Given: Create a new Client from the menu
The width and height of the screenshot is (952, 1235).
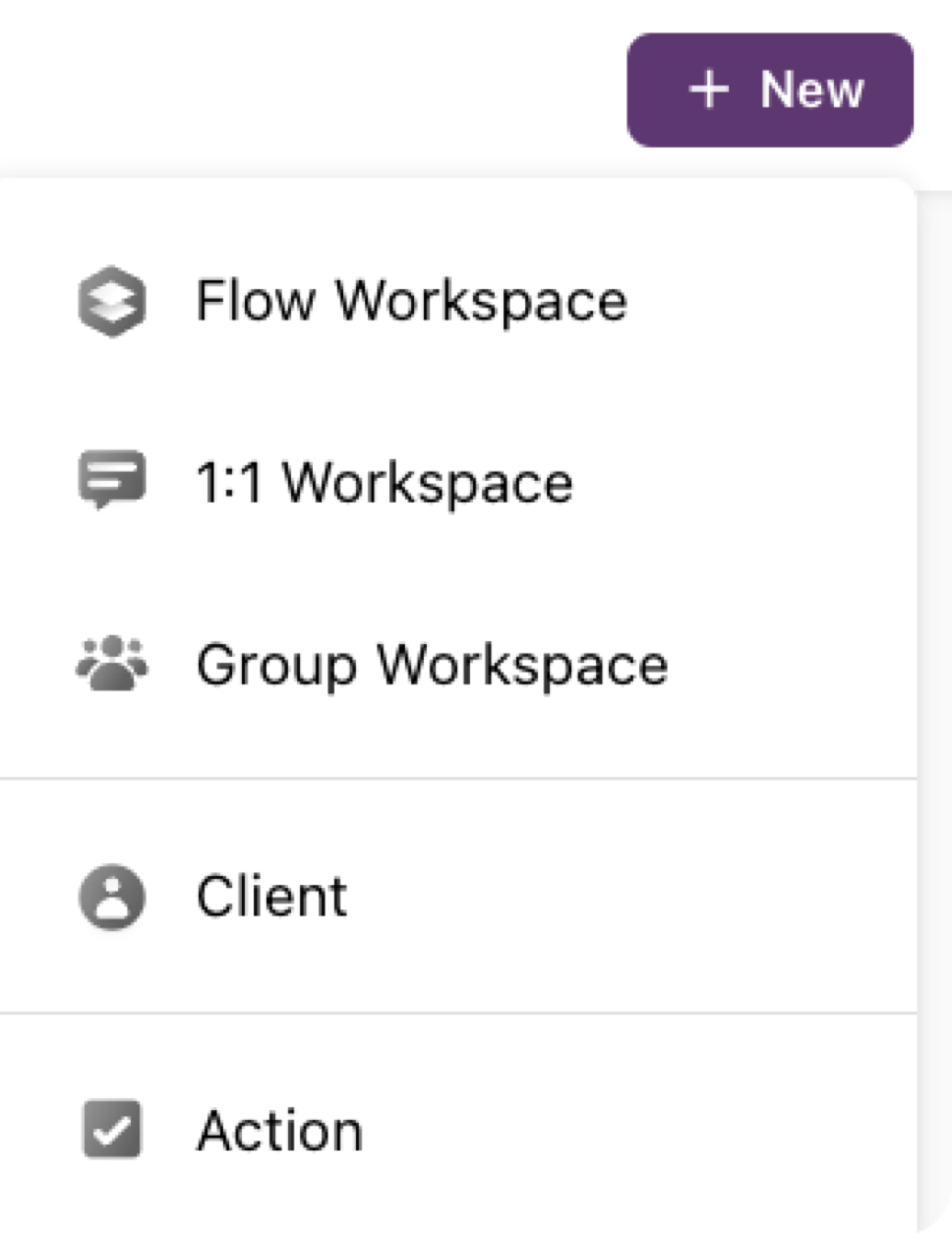Looking at the screenshot, I should pyautogui.click(x=457, y=897).
